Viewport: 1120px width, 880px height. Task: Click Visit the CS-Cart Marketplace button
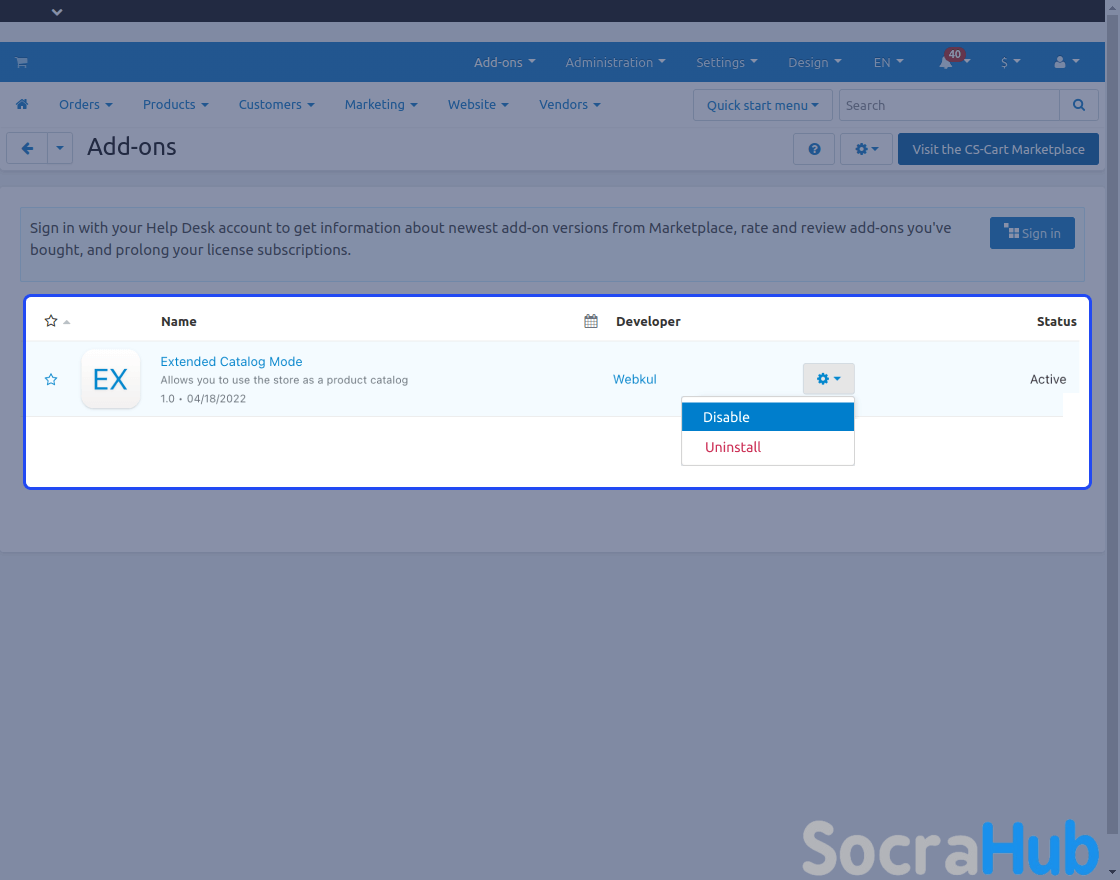coord(998,149)
